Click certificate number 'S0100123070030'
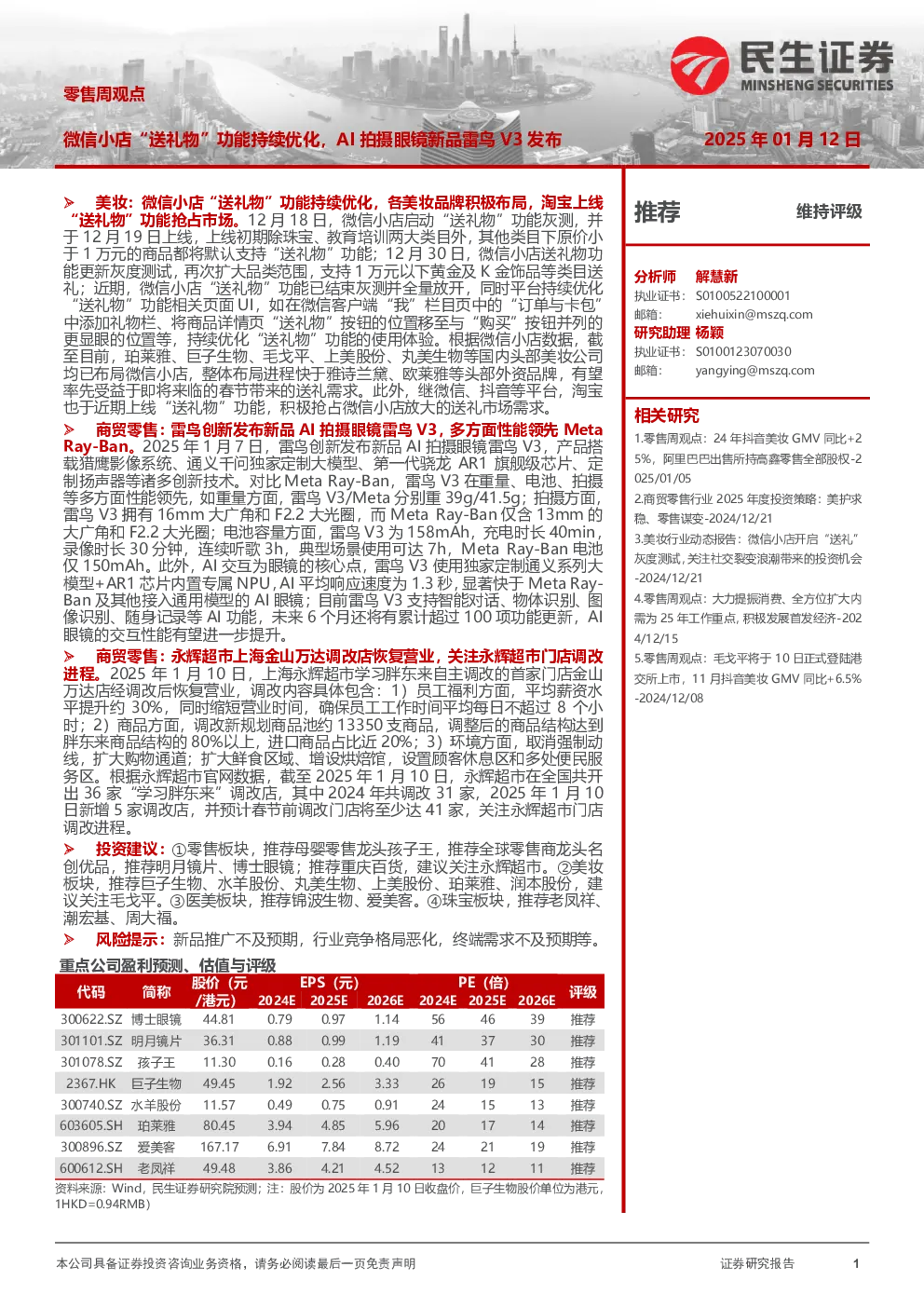Viewport: 924px width, 1307px height. (x=743, y=351)
